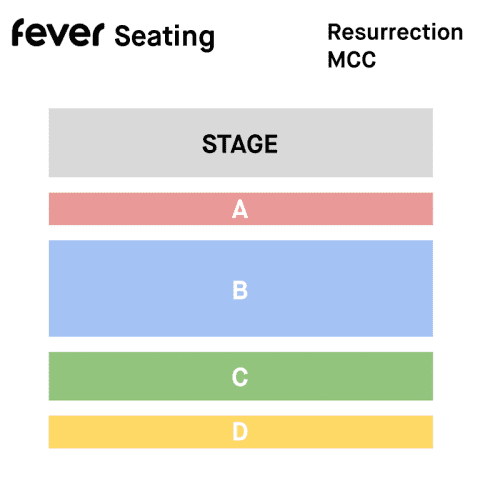Viewport: 480px width, 480px height.
Task: Click the Seating heading text
Action: 164,36
